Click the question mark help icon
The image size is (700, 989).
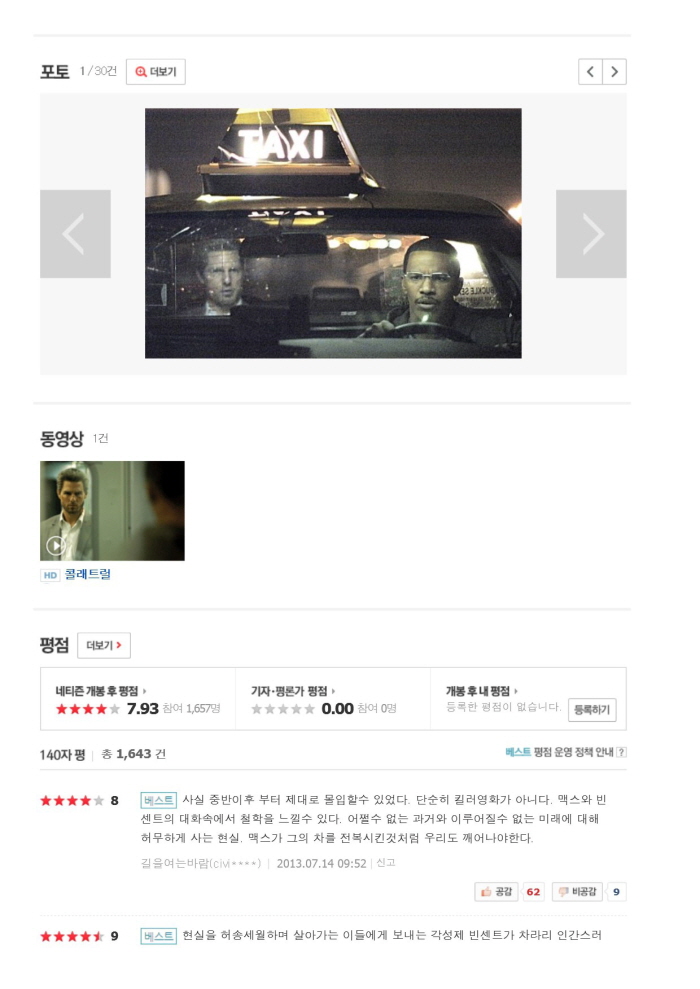(x=621, y=752)
